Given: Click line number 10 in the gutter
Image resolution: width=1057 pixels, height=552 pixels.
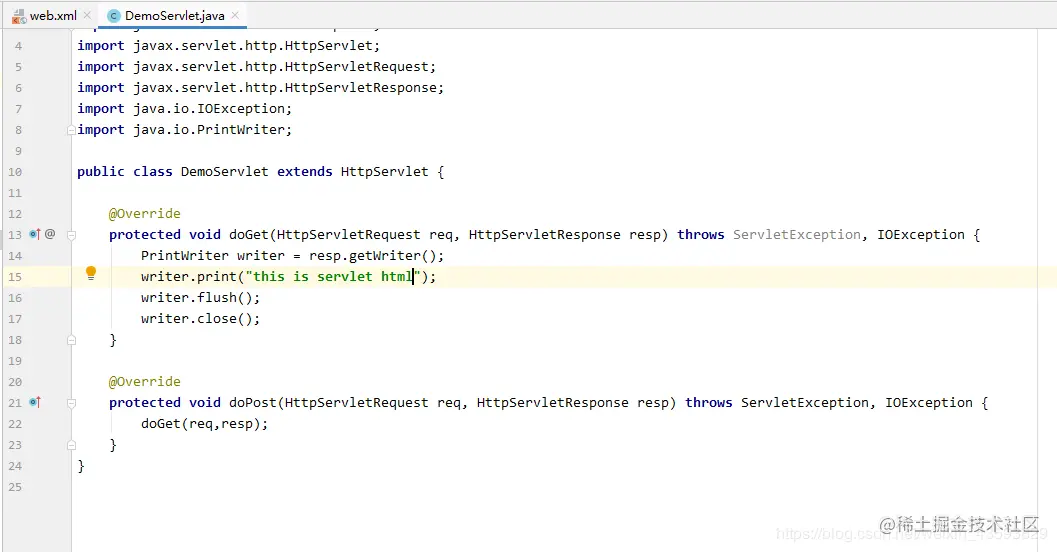Looking at the screenshot, I should (x=15, y=172).
